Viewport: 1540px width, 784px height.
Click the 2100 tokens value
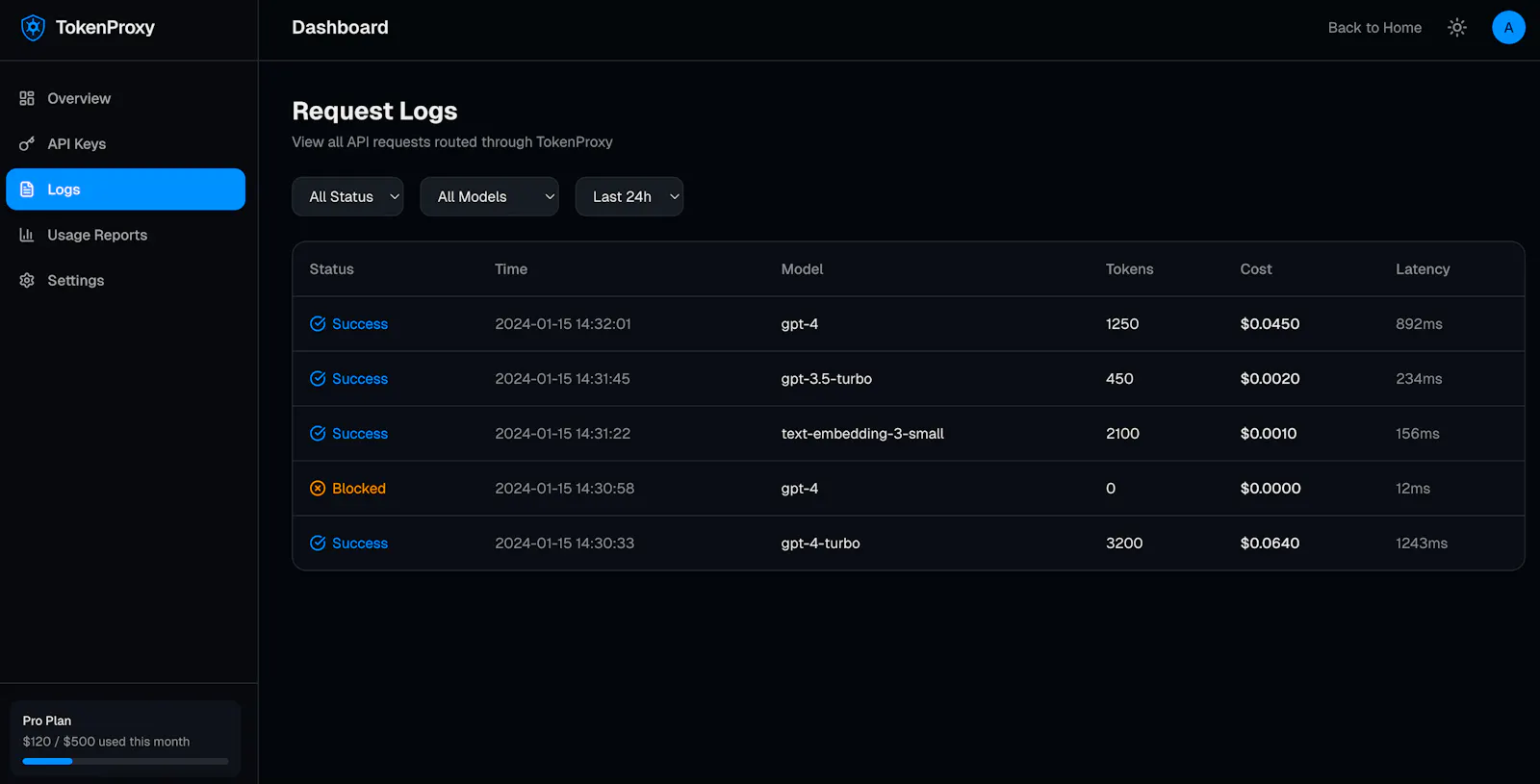[x=1122, y=434]
